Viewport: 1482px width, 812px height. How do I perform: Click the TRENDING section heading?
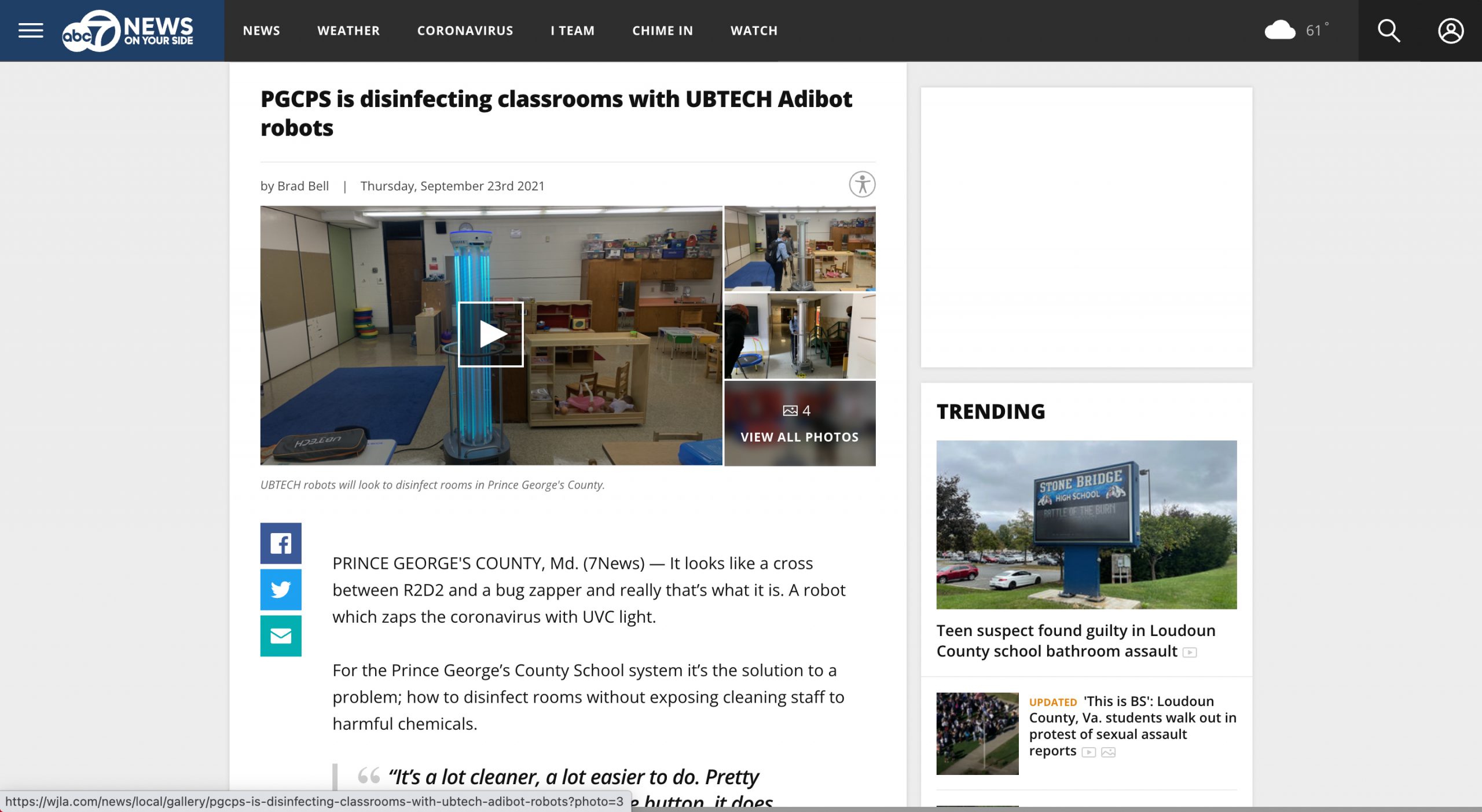pyautogui.click(x=991, y=411)
